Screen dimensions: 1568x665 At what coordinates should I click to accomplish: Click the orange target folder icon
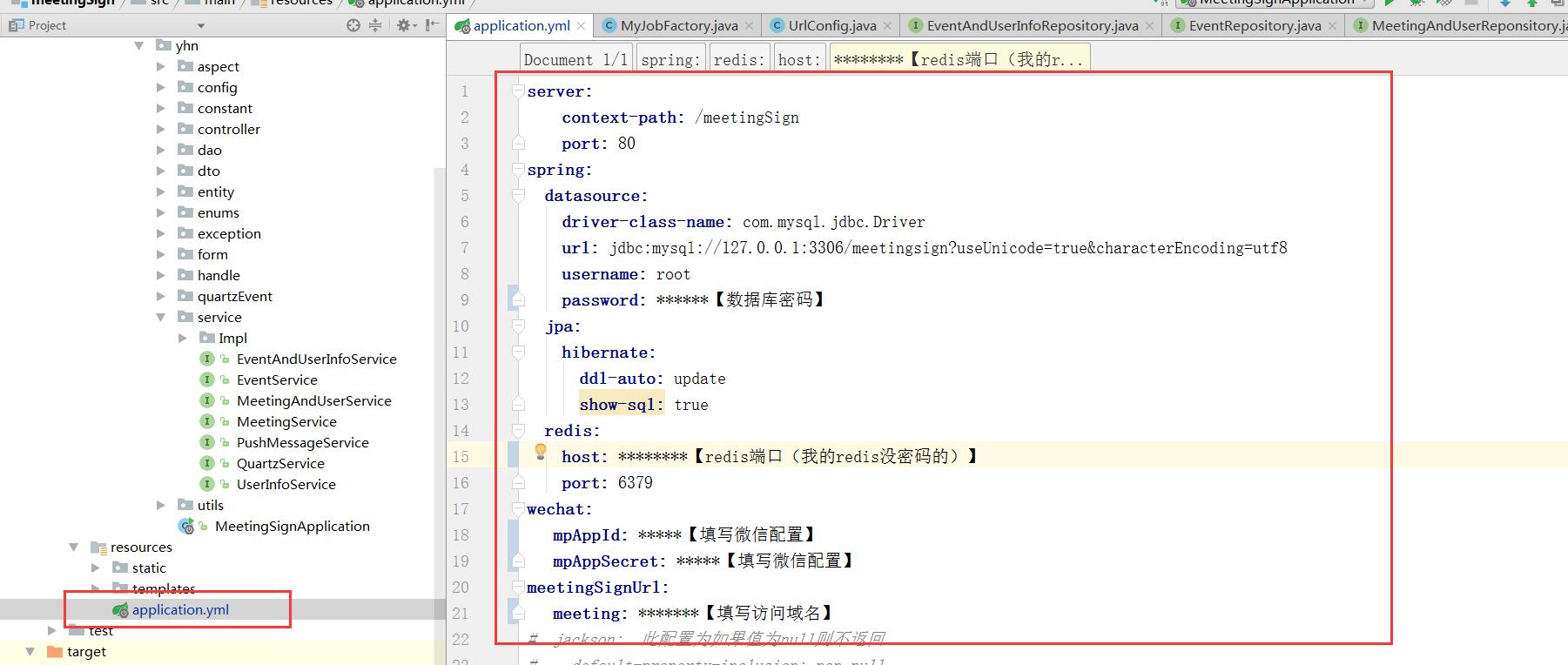(x=55, y=651)
